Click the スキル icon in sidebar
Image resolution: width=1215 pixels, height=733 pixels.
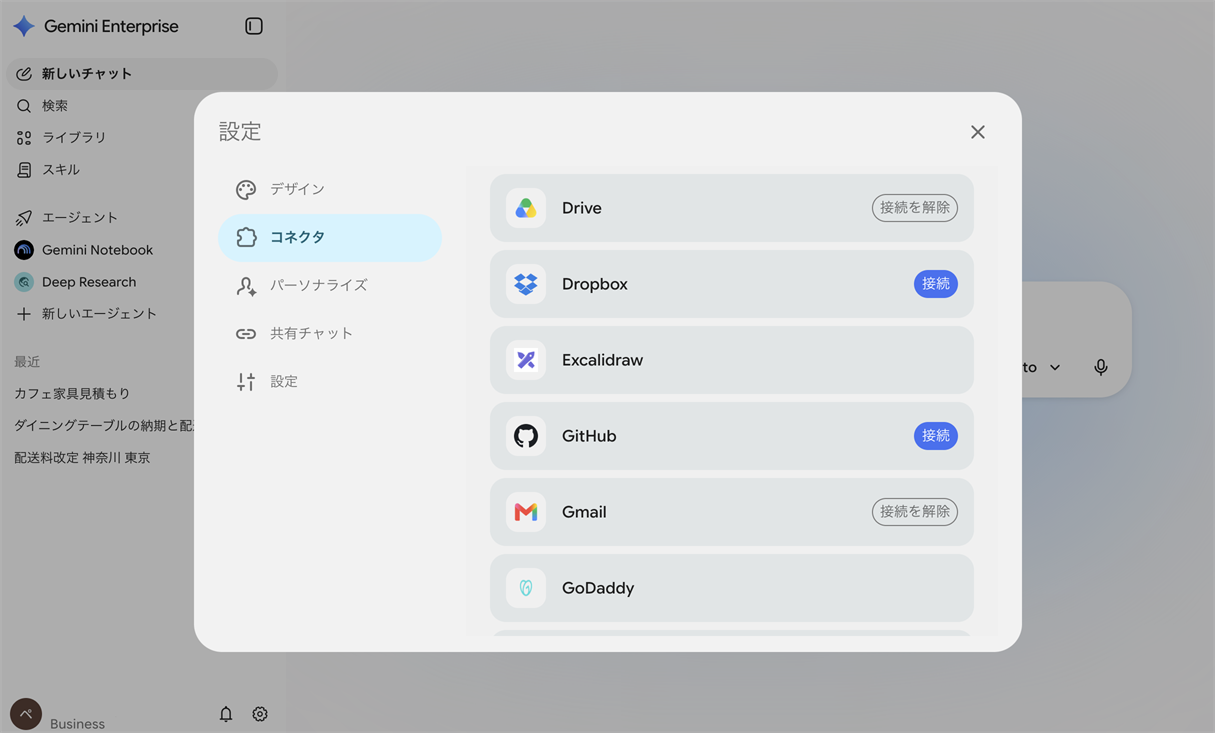pos(24,170)
